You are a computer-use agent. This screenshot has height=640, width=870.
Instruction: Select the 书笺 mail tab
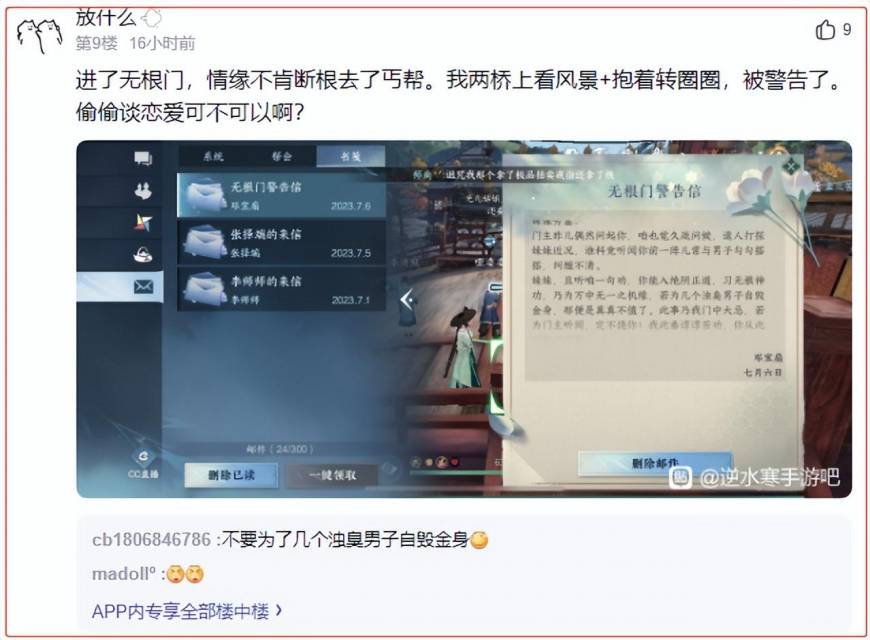pos(351,157)
